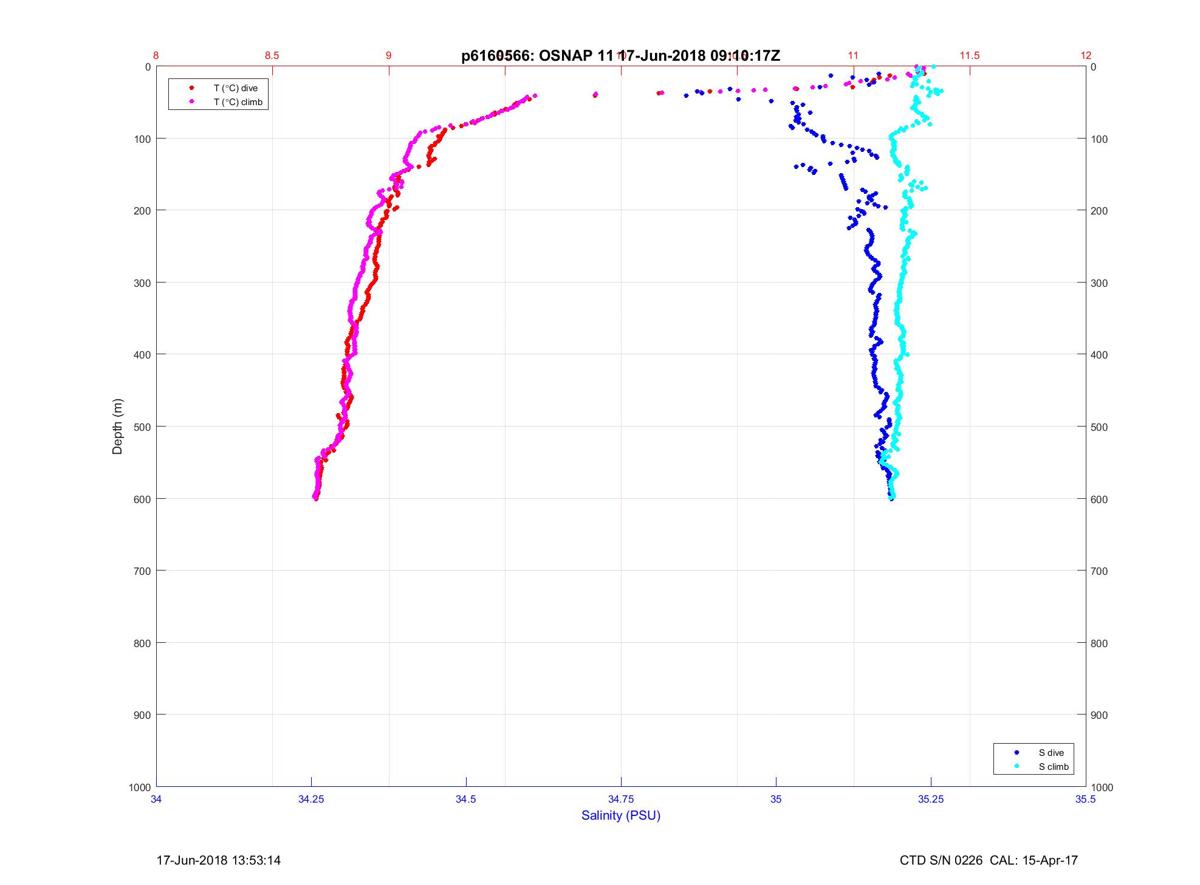Image resolution: width=1200 pixels, height=885 pixels.
Task: Click the salinity tick label '34'
Action: pyautogui.click(x=157, y=799)
